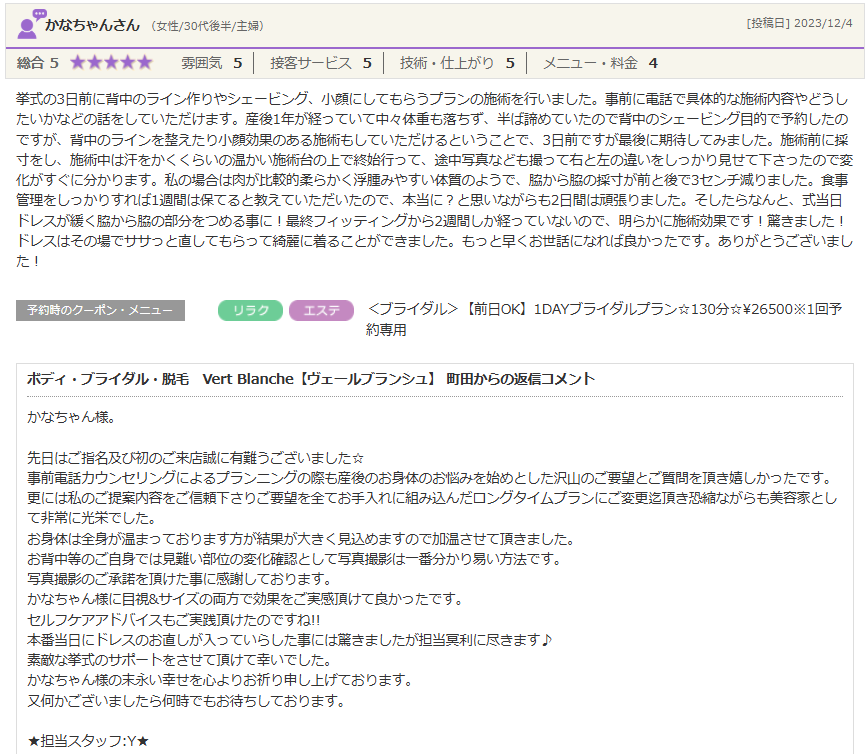
Task: Click the 予約時のクーポン・メニュー label
Action: click(100, 311)
